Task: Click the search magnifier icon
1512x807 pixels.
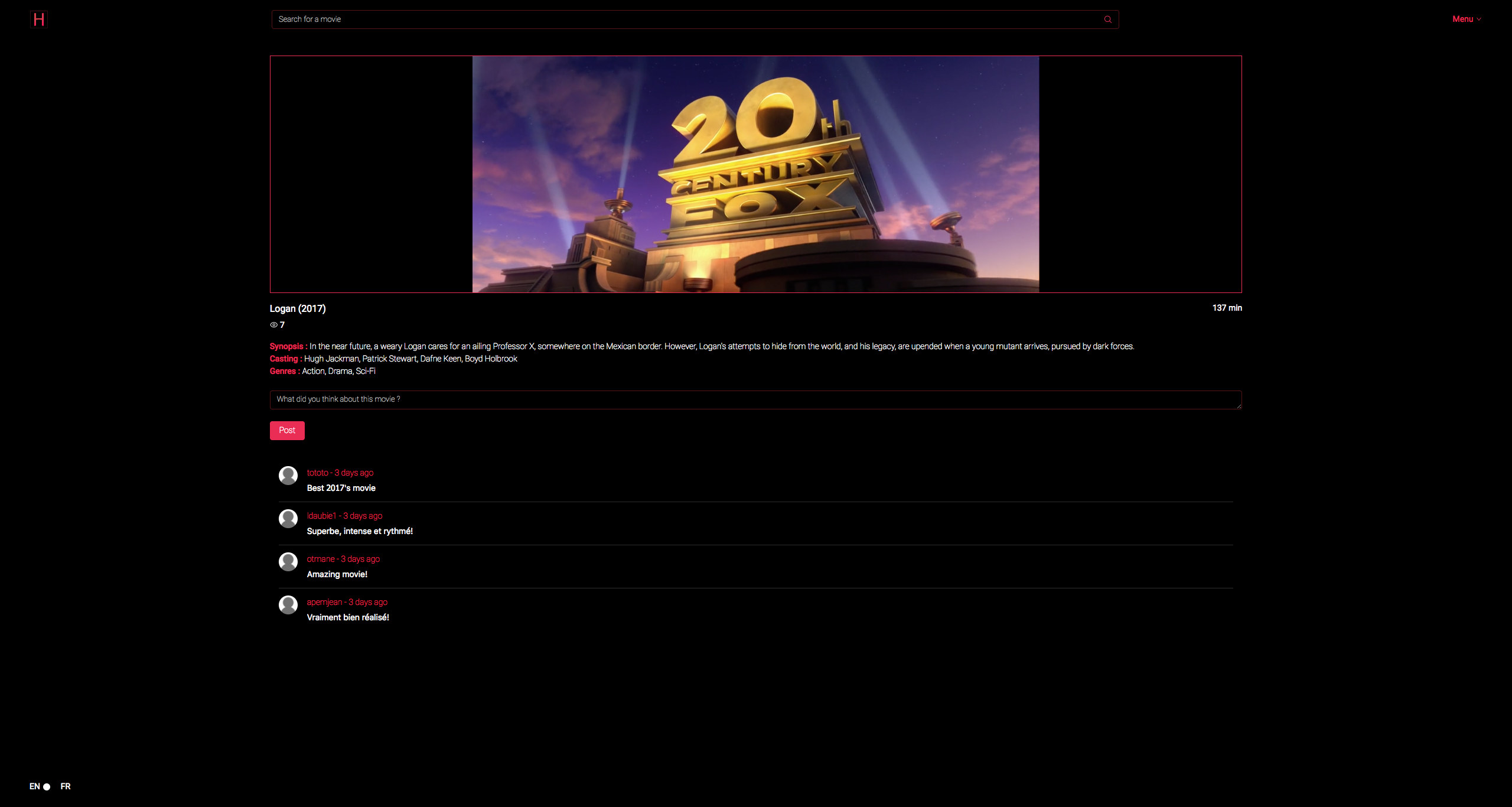Action: point(1107,19)
